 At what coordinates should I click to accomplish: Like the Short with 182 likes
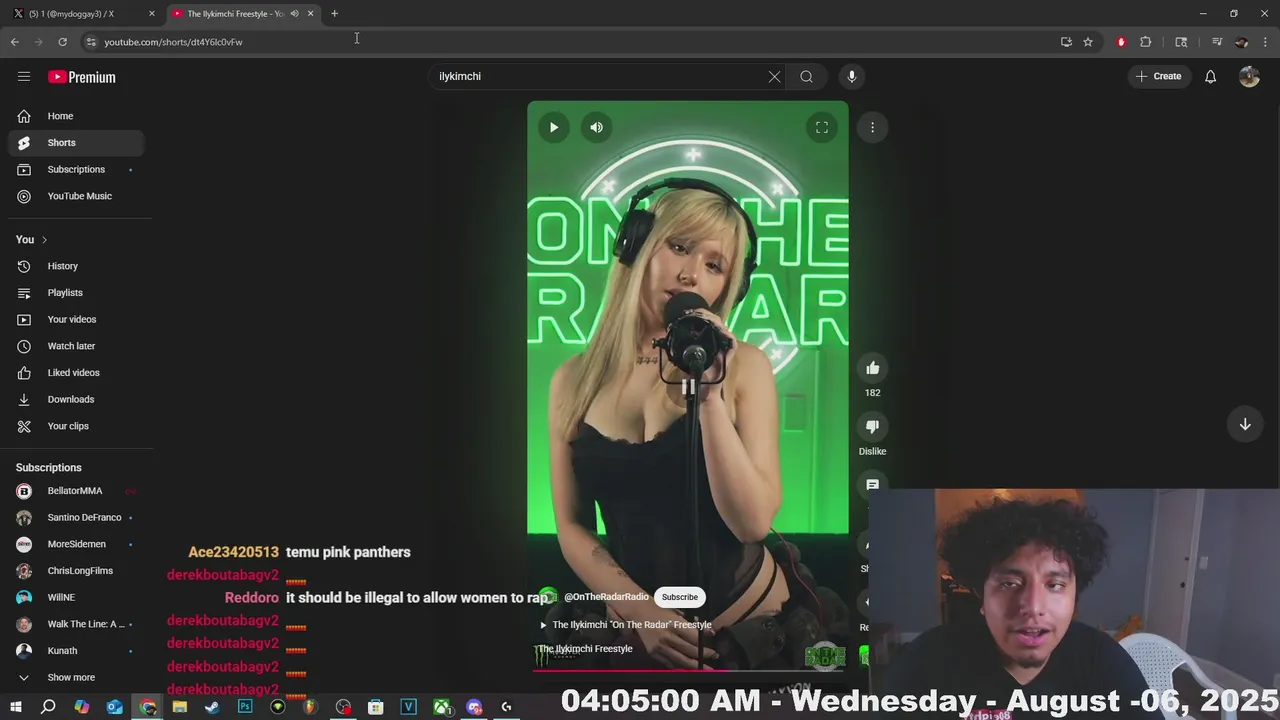click(x=872, y=368)
